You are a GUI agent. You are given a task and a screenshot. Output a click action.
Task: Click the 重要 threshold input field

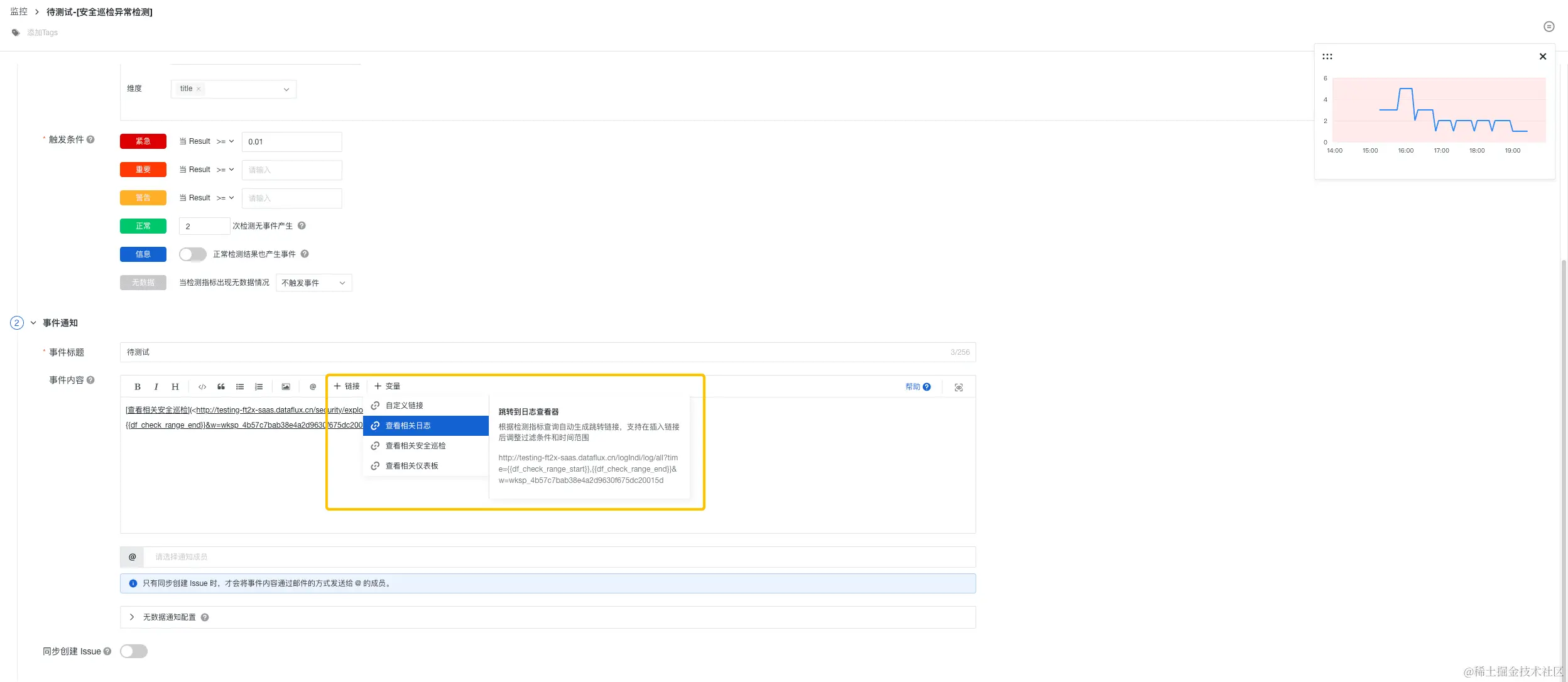click(291, 170)
